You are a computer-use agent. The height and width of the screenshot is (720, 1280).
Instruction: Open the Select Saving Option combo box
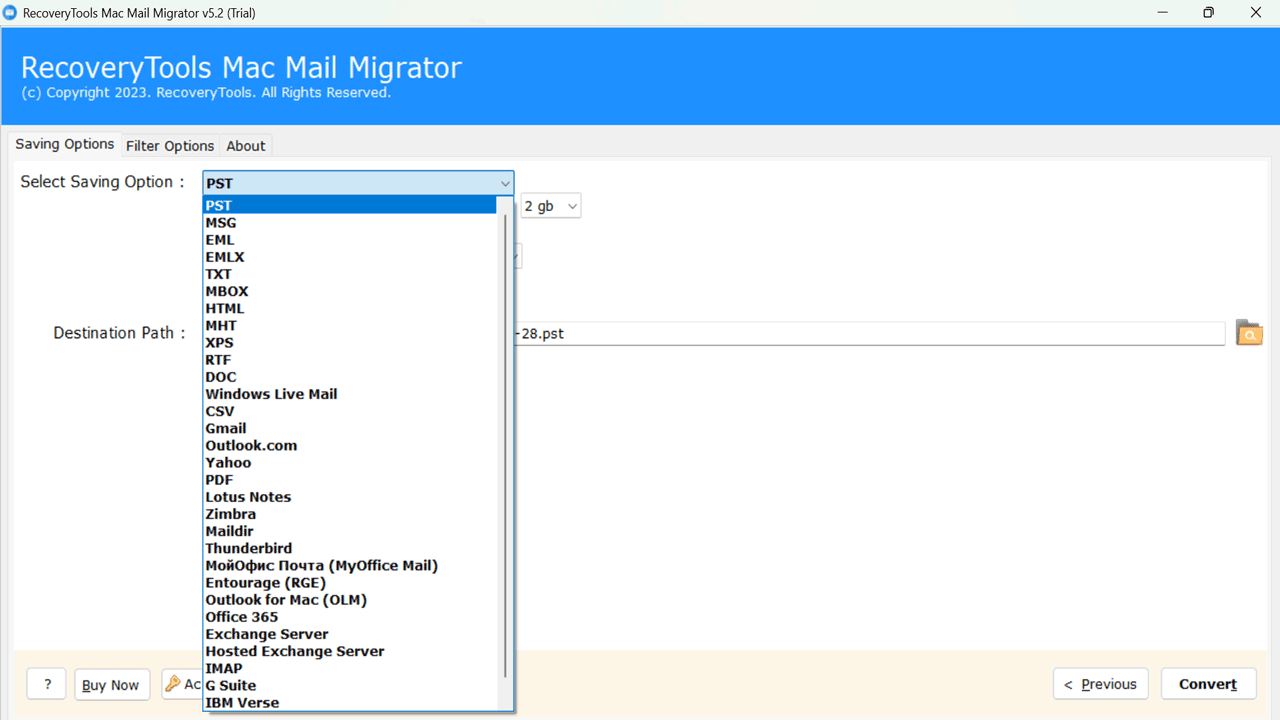pyautogui.click(x=358, y=183)
